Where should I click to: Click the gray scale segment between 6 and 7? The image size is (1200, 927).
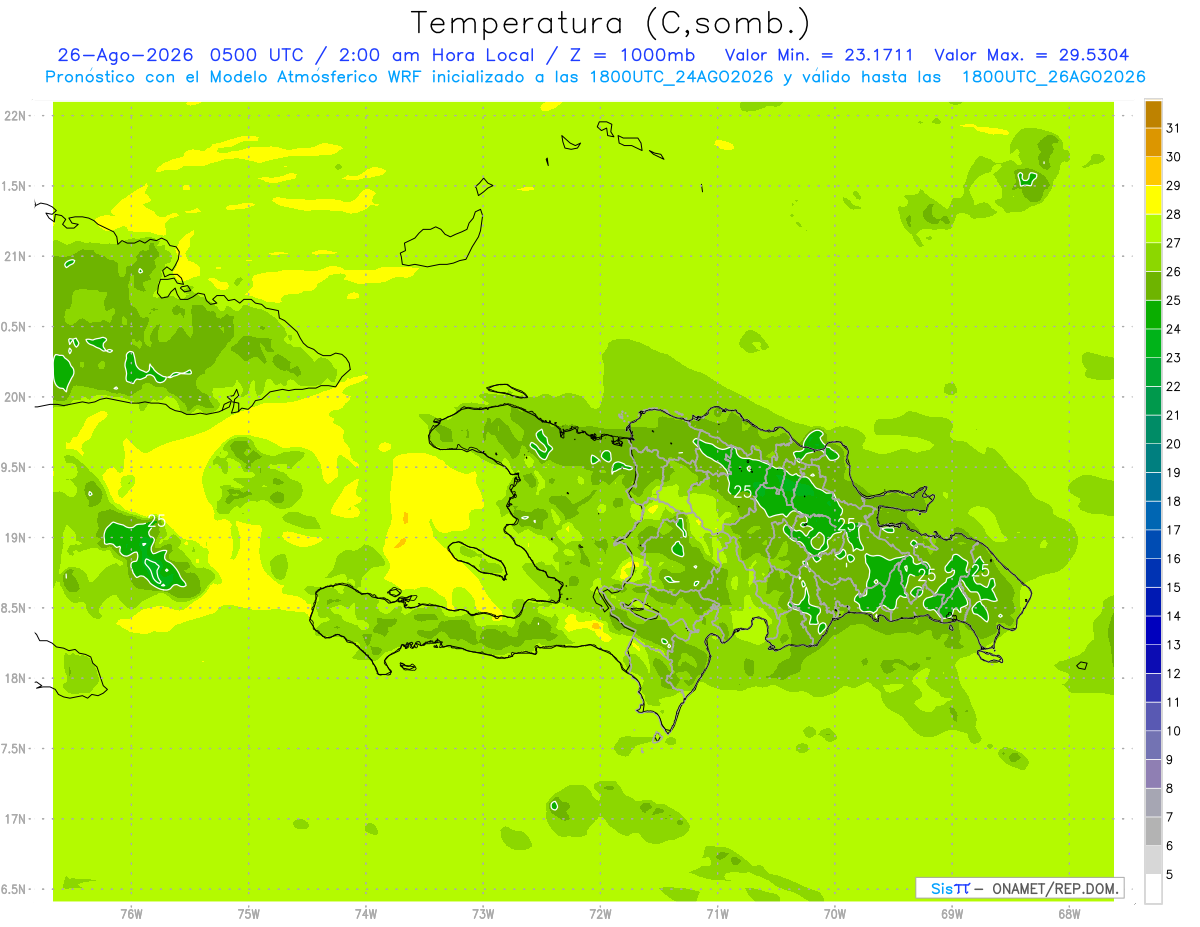tap(1153, 831)
